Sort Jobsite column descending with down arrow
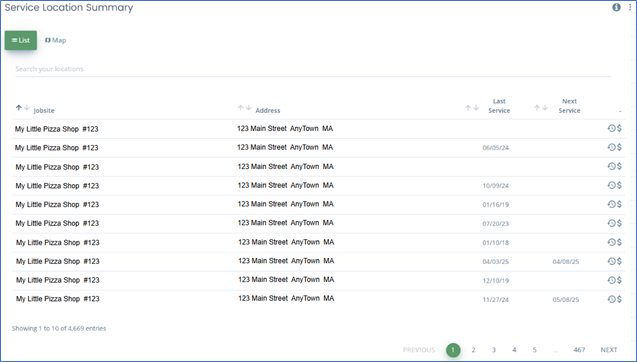Screen dimensions: 637x362 click(x=27, y=108)
